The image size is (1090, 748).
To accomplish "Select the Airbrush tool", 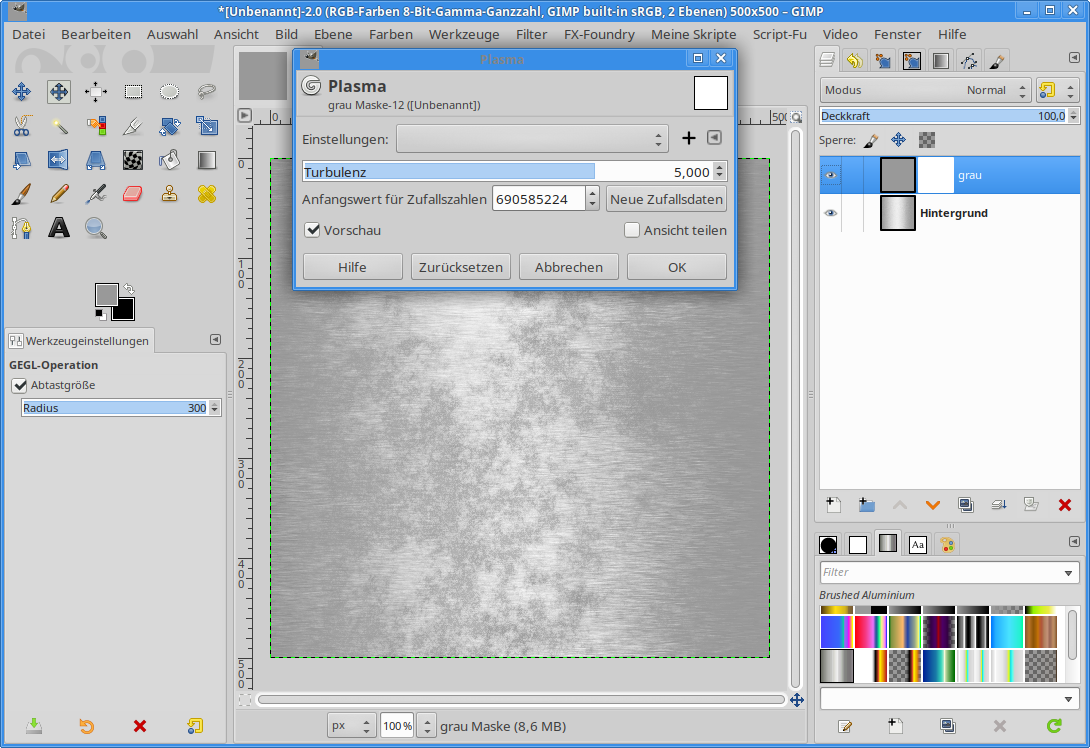I will (95, 194).
